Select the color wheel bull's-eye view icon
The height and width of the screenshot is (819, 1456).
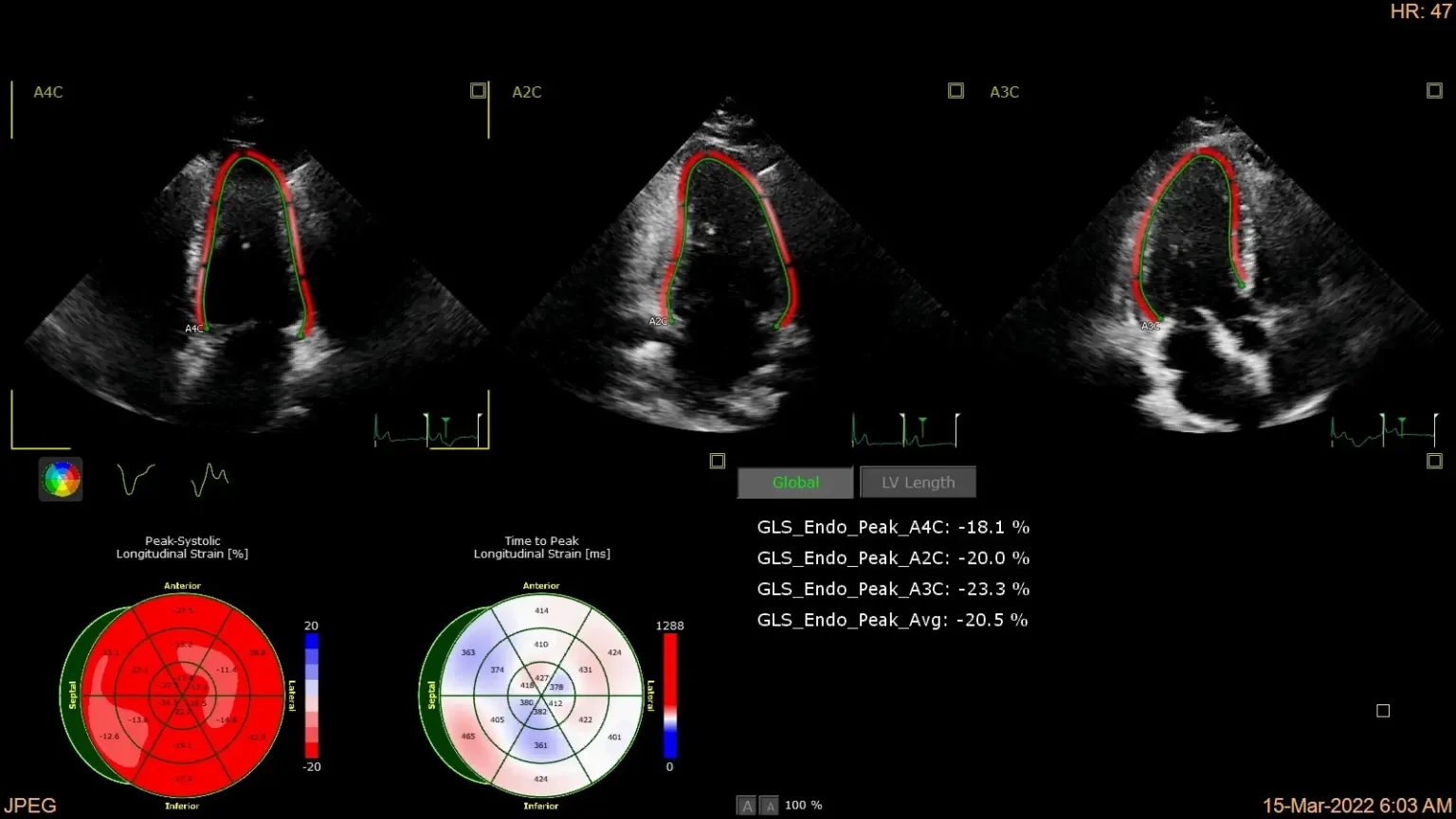61,479
